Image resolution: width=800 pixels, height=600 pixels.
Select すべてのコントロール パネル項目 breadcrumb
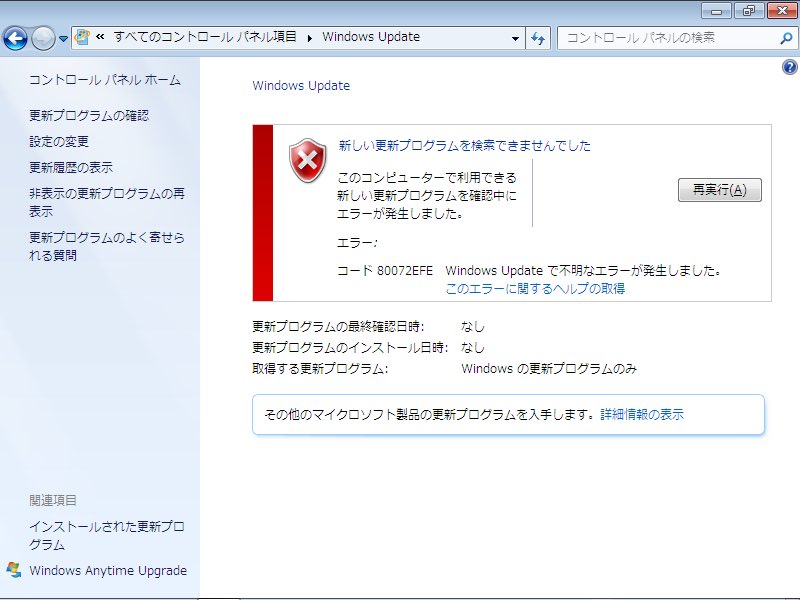click(x=205, y=37)
